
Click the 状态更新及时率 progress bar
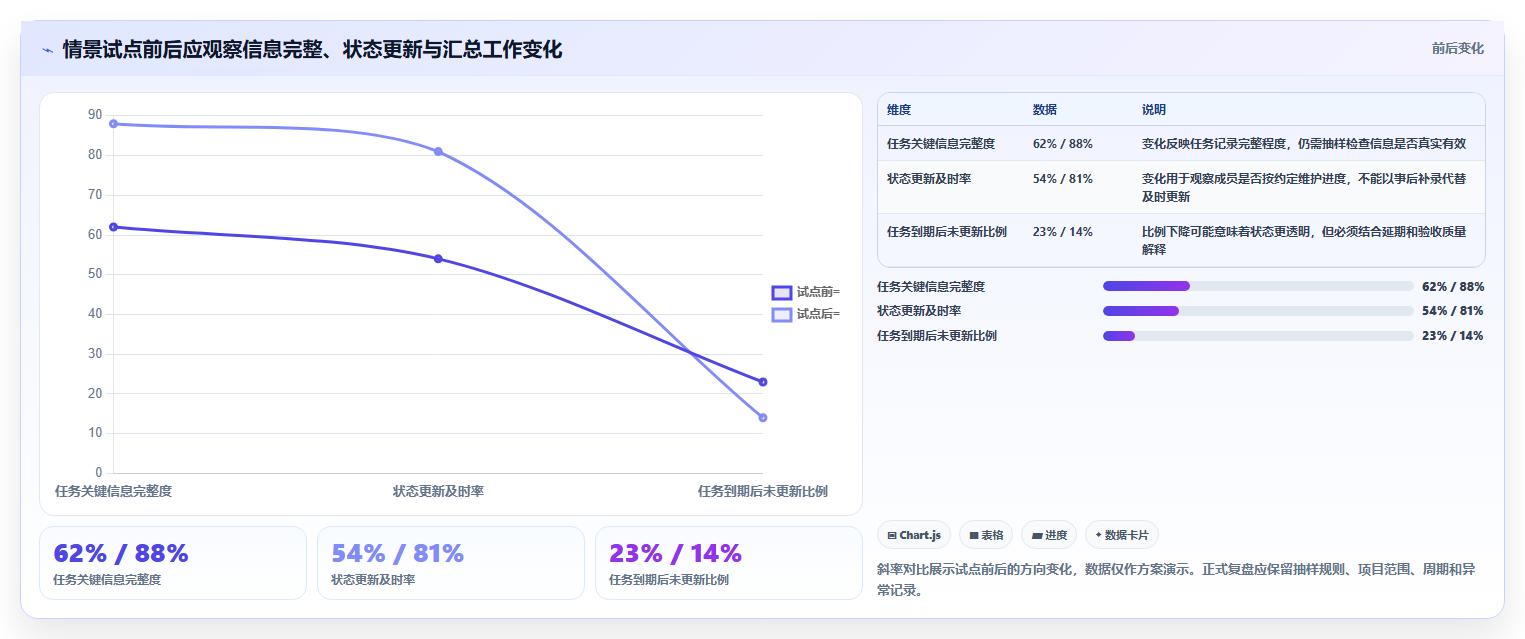[1258, 311]
